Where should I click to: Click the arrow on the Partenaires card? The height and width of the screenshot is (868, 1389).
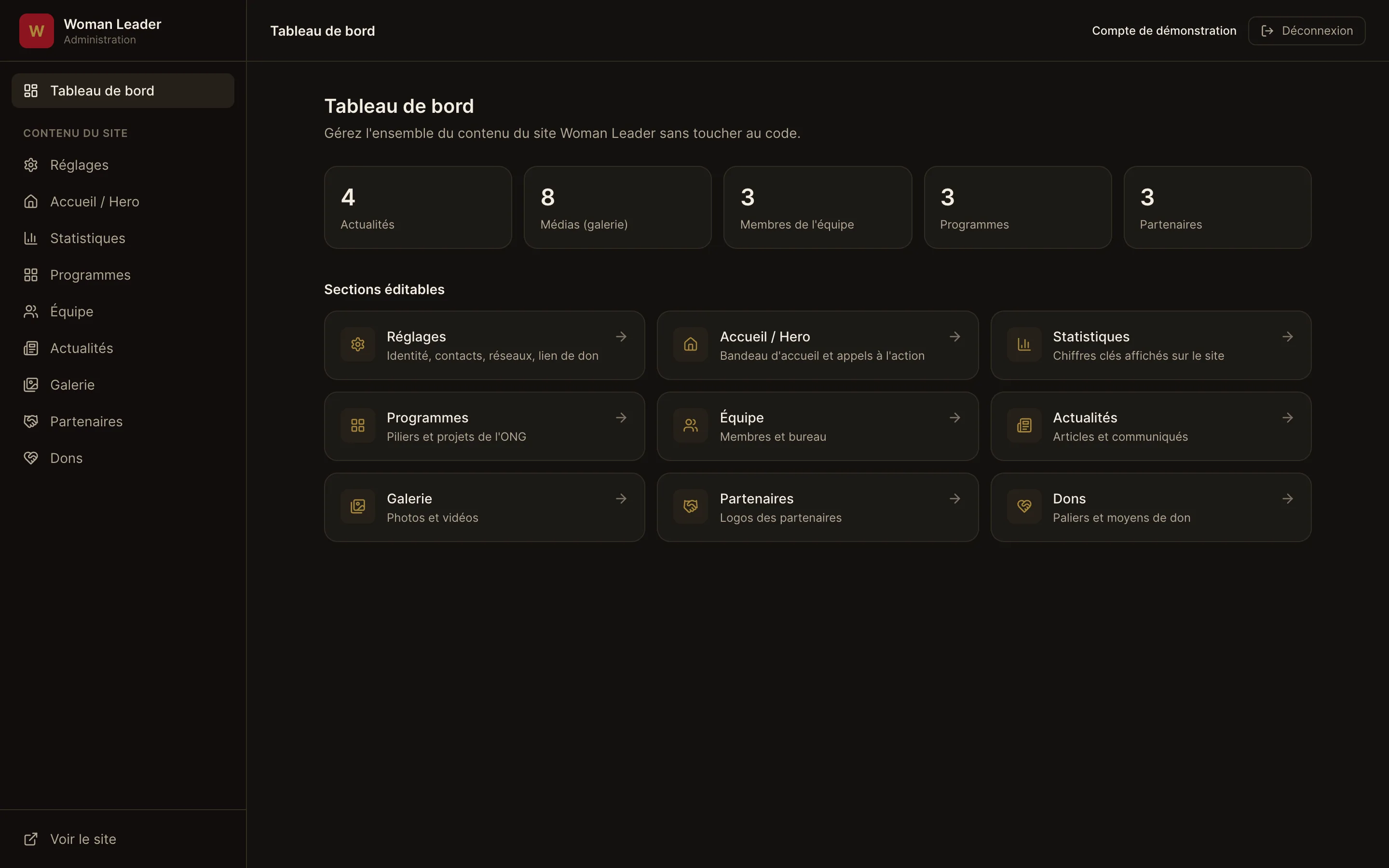(954, 498)
